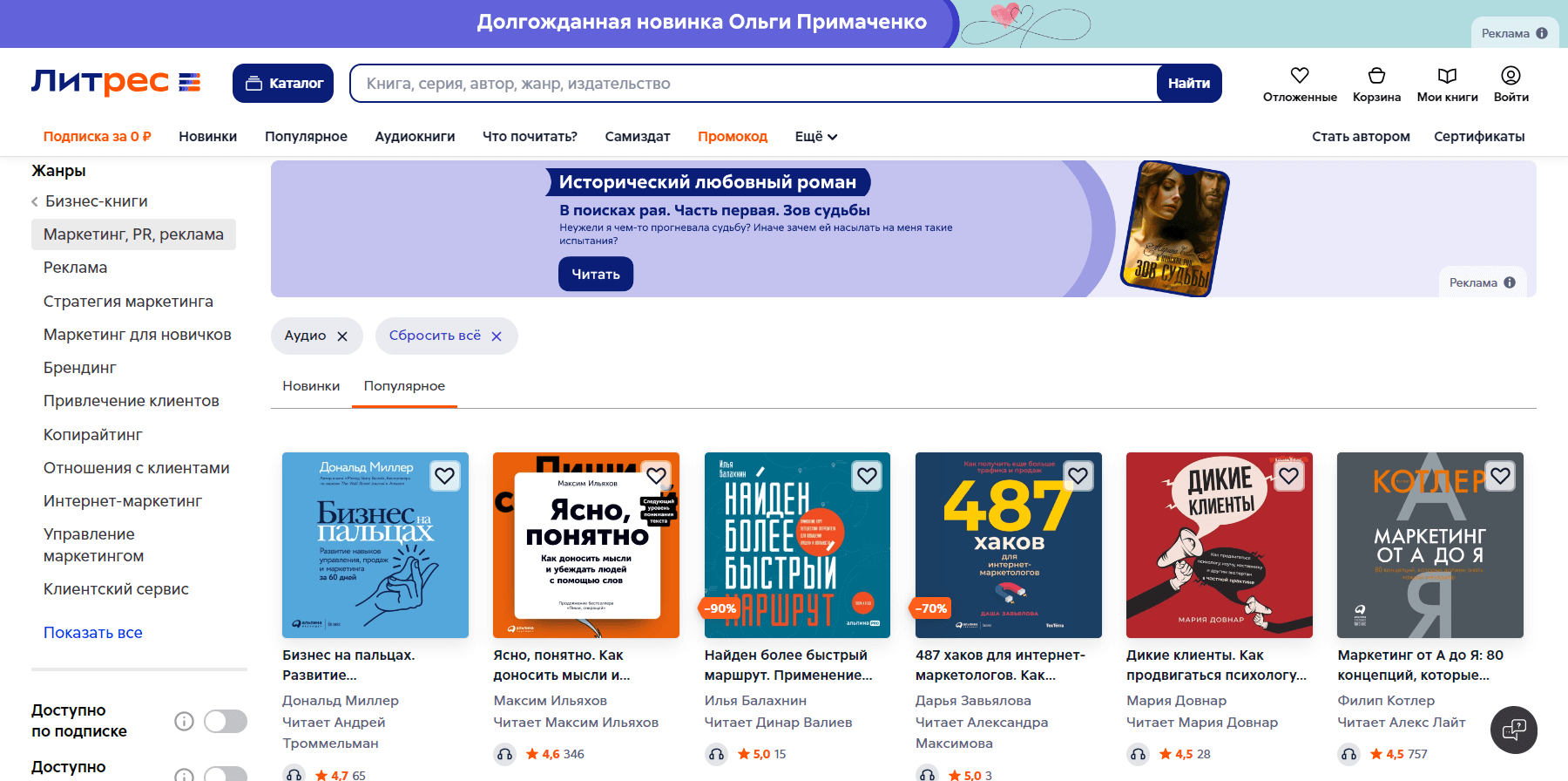Click the Найти search button
The width and height of the screenshot is (1568, 781).
pyautogui.click(x=1189, y=83)
